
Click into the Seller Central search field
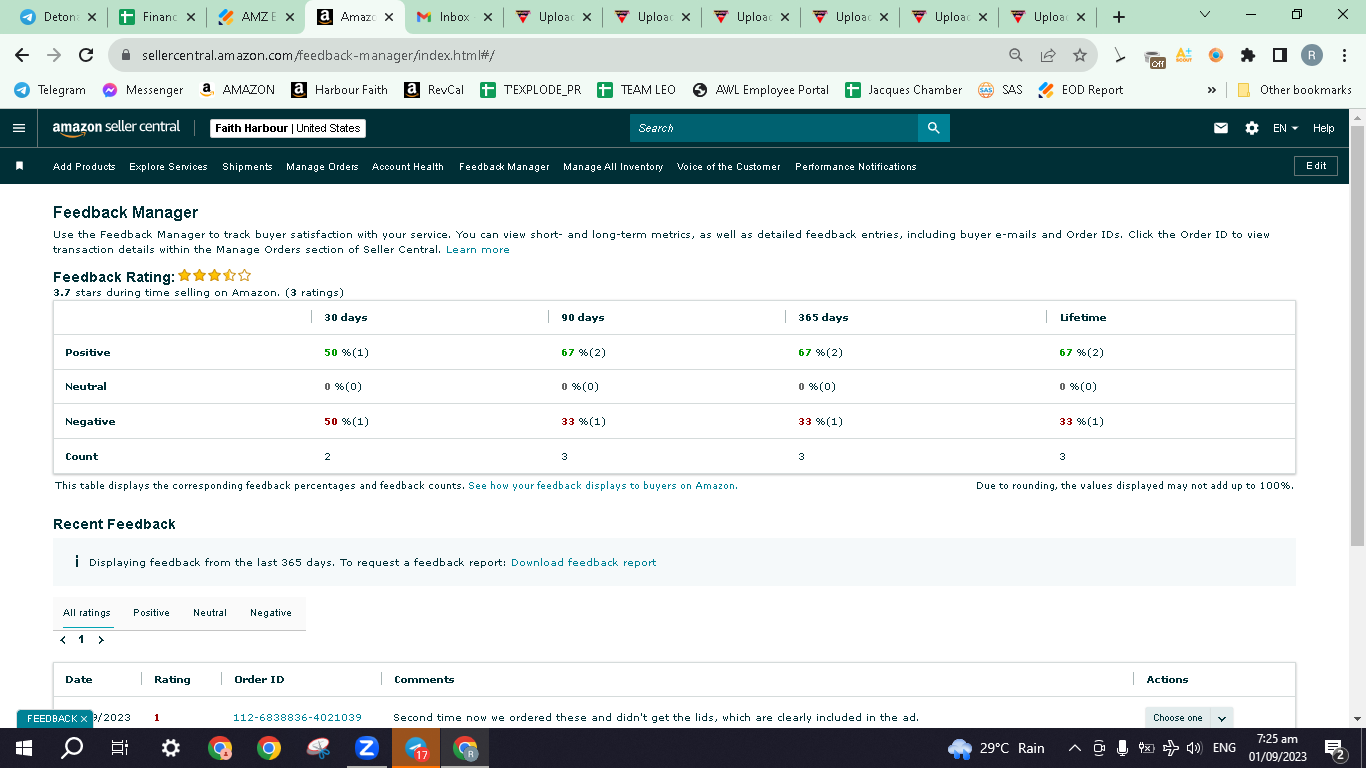774,128
